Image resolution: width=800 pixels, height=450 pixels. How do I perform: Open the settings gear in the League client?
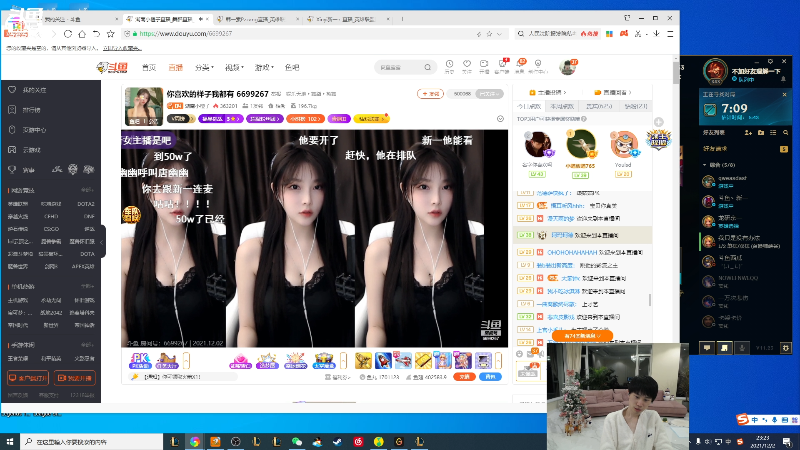click(786, 348)
